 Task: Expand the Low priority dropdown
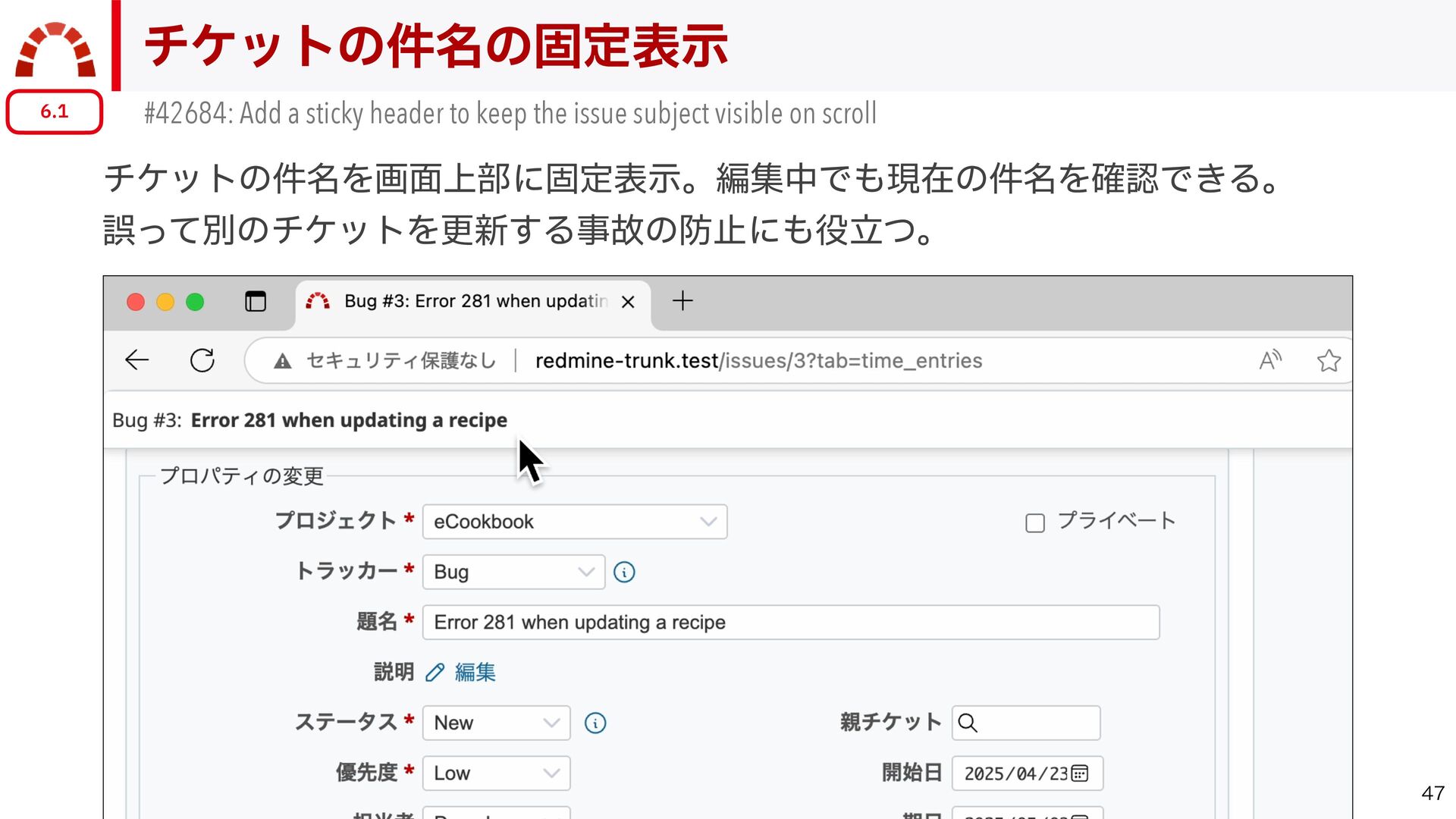click(x=496, y=773)
